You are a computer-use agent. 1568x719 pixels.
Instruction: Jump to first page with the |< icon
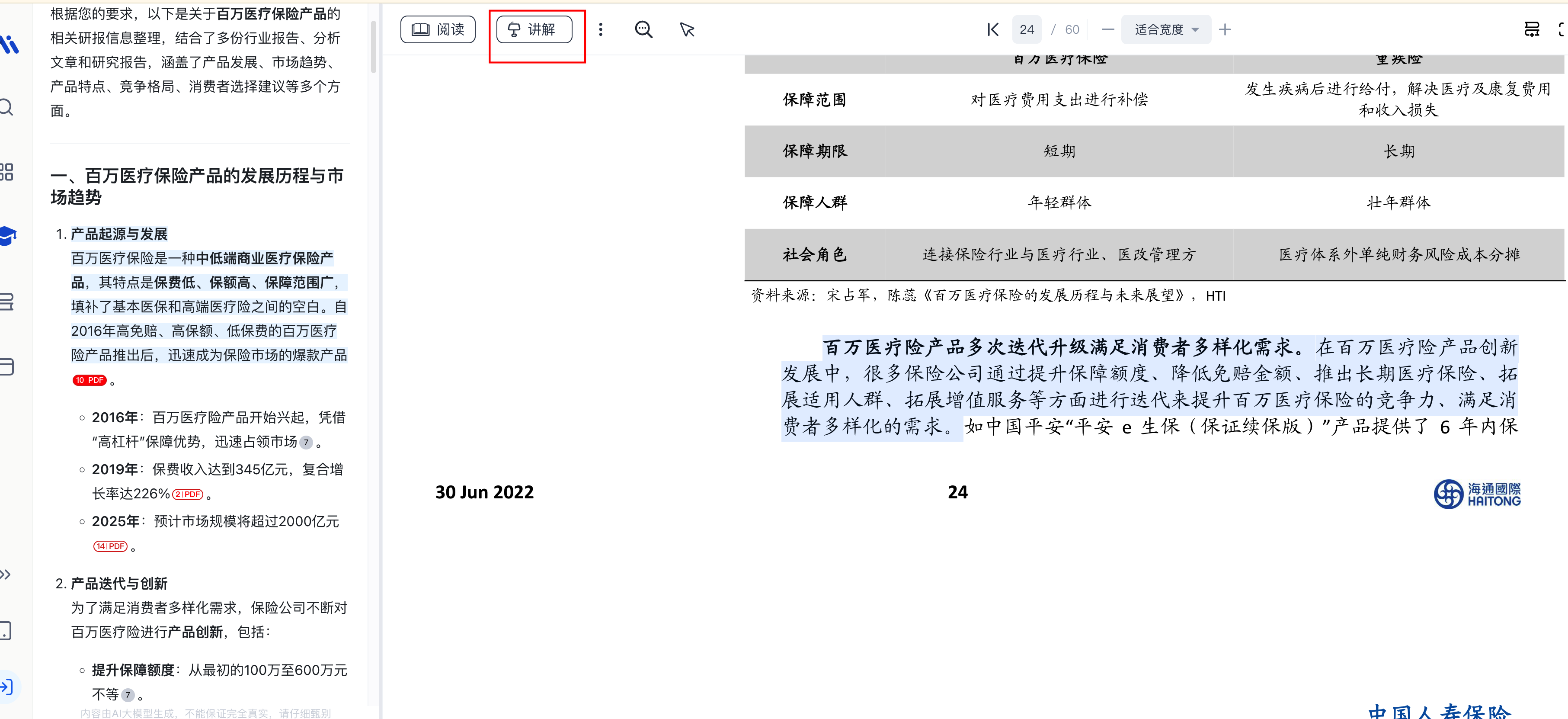click(993, 29)
